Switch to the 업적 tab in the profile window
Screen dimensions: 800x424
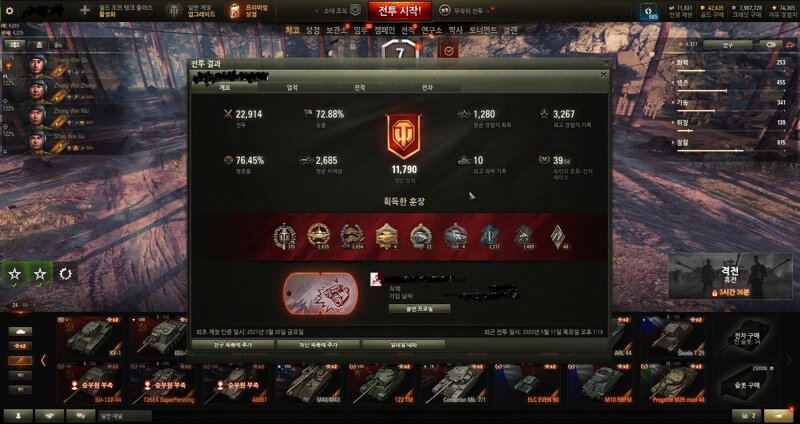click(292, 88)
